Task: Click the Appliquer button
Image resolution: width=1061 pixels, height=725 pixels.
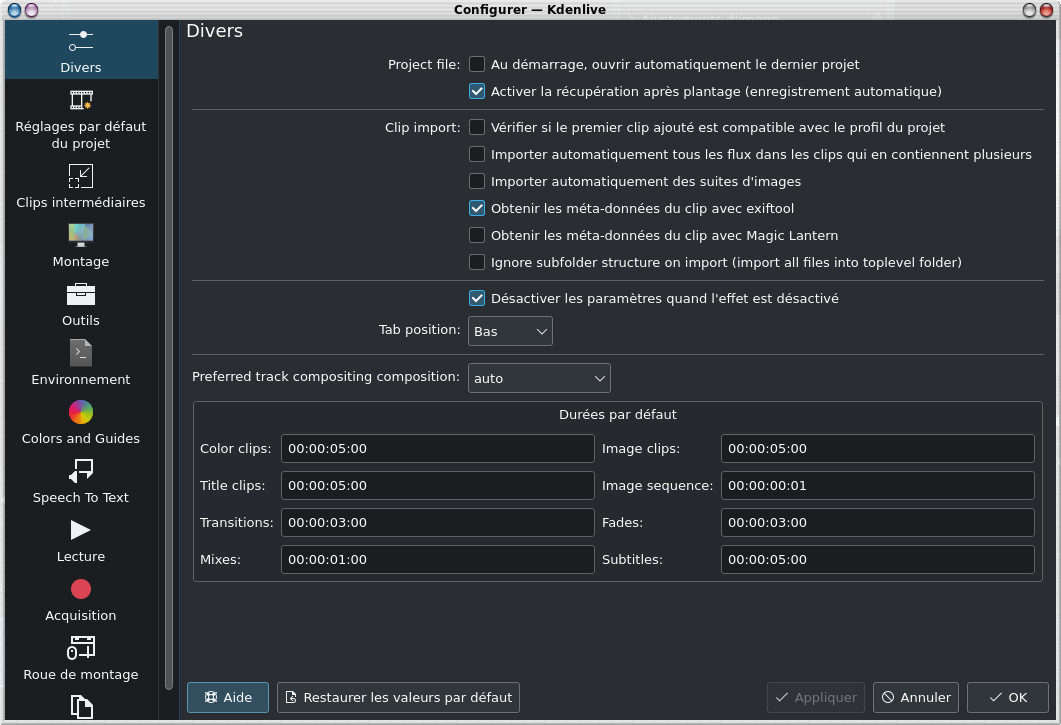Action: (x=816, y=697)
